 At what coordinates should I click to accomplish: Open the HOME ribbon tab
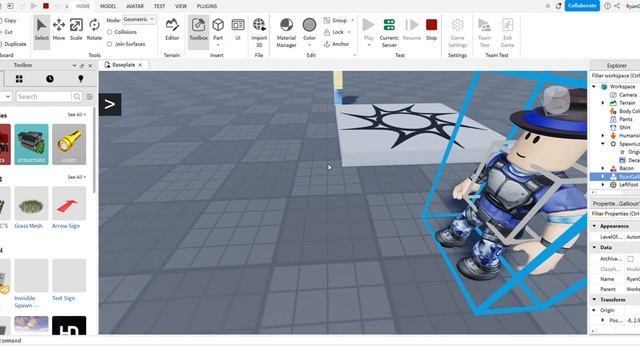[83, 6]
